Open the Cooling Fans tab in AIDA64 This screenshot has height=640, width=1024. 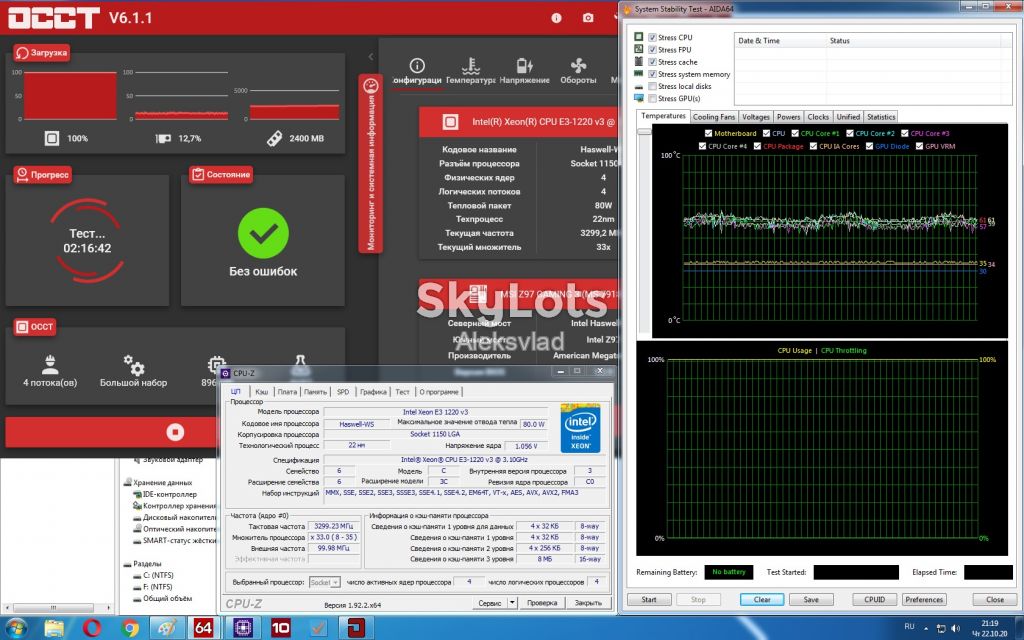click(714, 117)
